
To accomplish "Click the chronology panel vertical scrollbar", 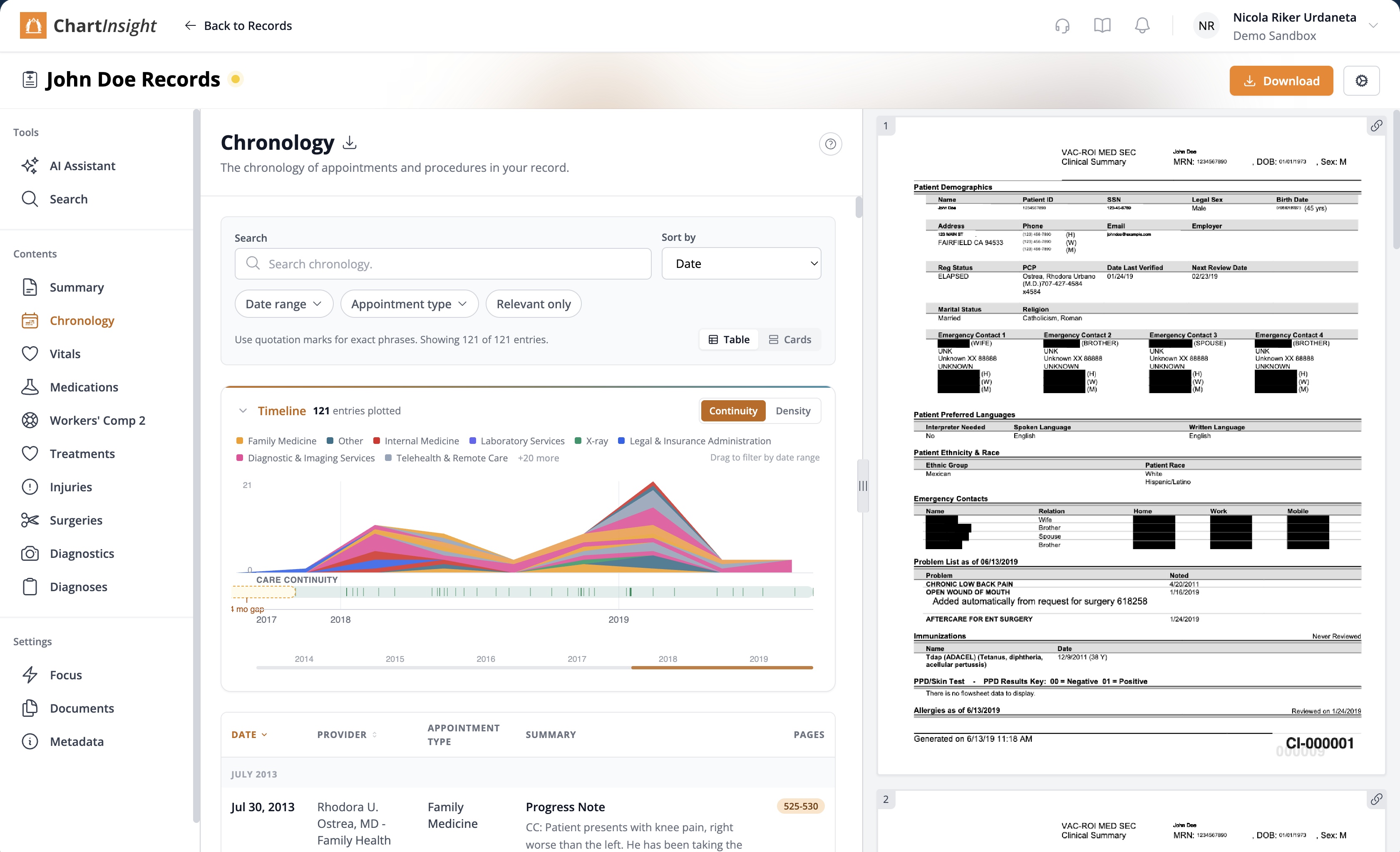I will (x=859, y=207).
